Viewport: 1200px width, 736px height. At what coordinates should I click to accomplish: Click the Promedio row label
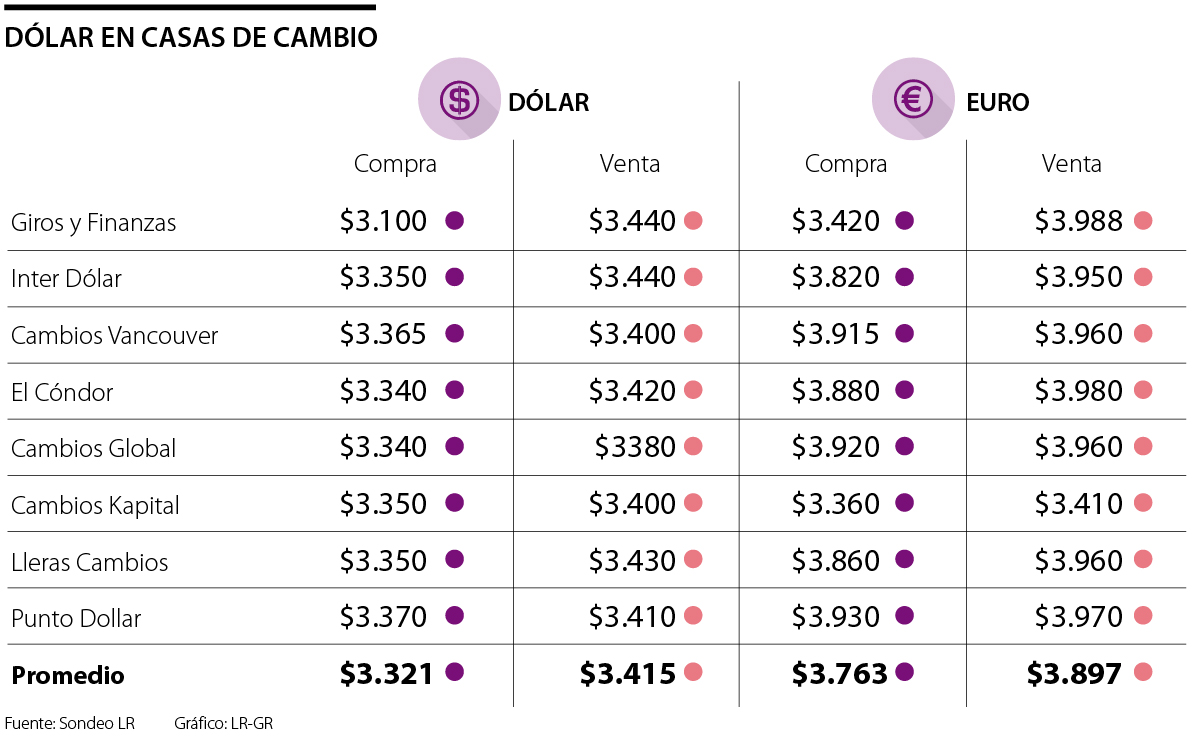coord(68,675)
